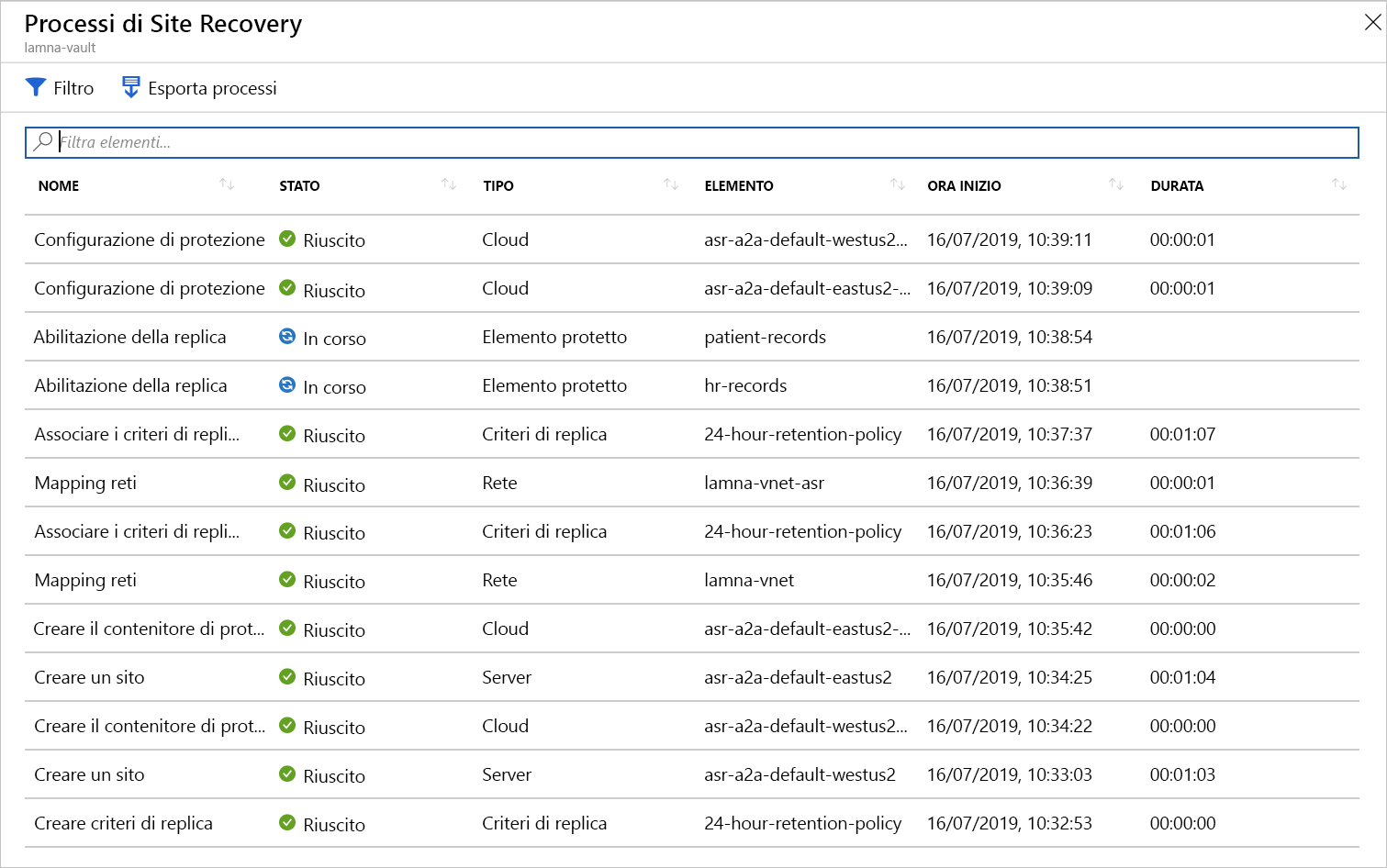Click the ORA INIZIO column header

[964, 185]
